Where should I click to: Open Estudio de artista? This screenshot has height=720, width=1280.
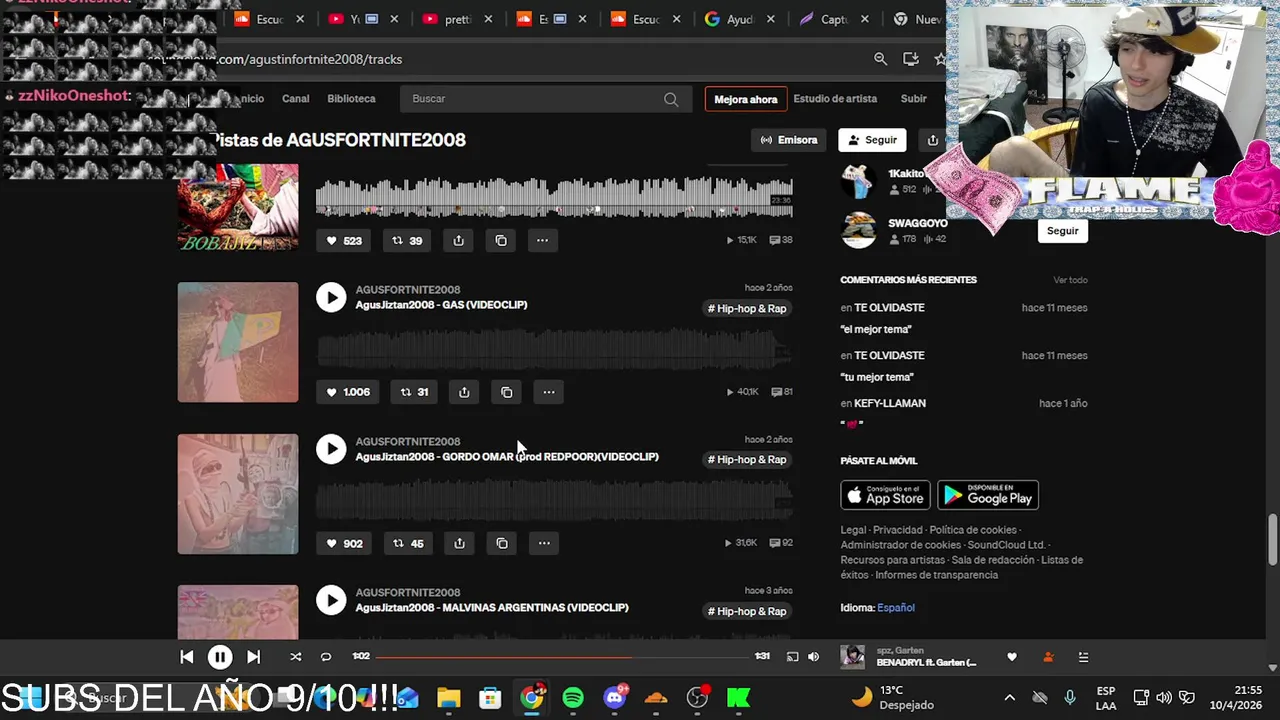(x=835, y=99)
